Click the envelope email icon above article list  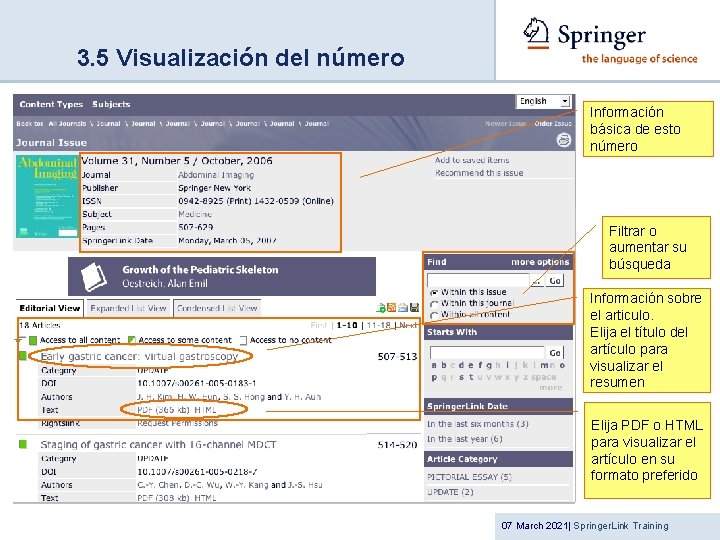click(x=403, y=308)
